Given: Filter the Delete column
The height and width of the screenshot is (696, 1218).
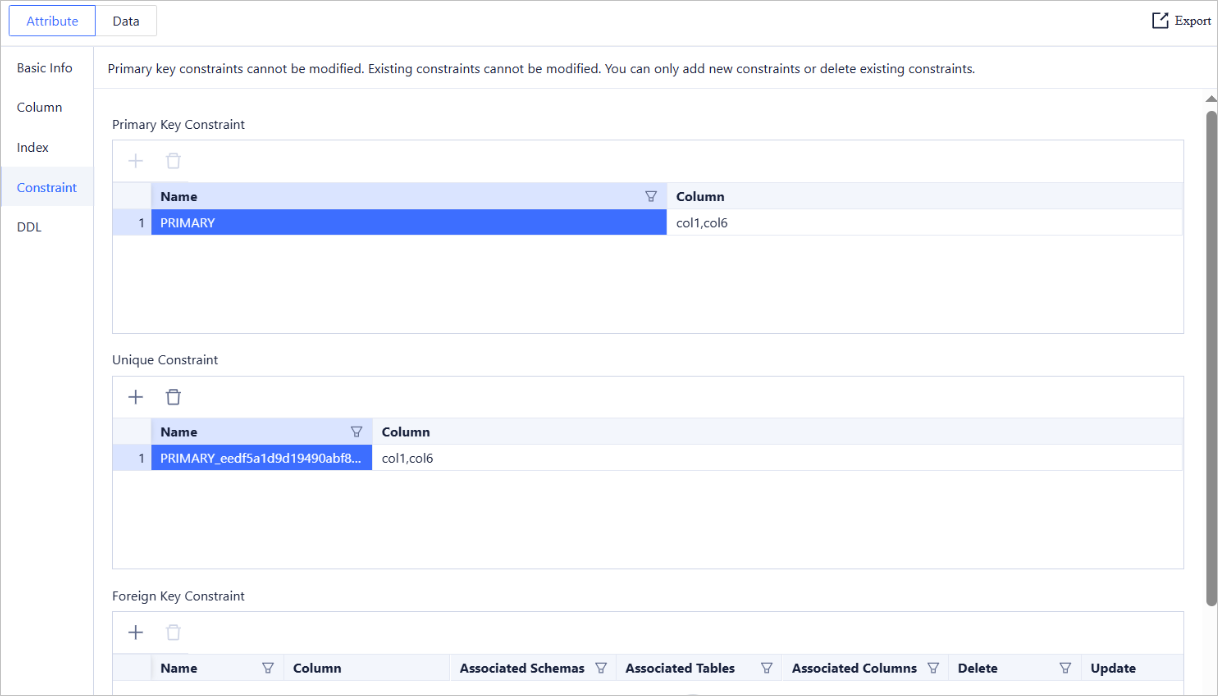Looking at the screenshot, I should 1065,668.
